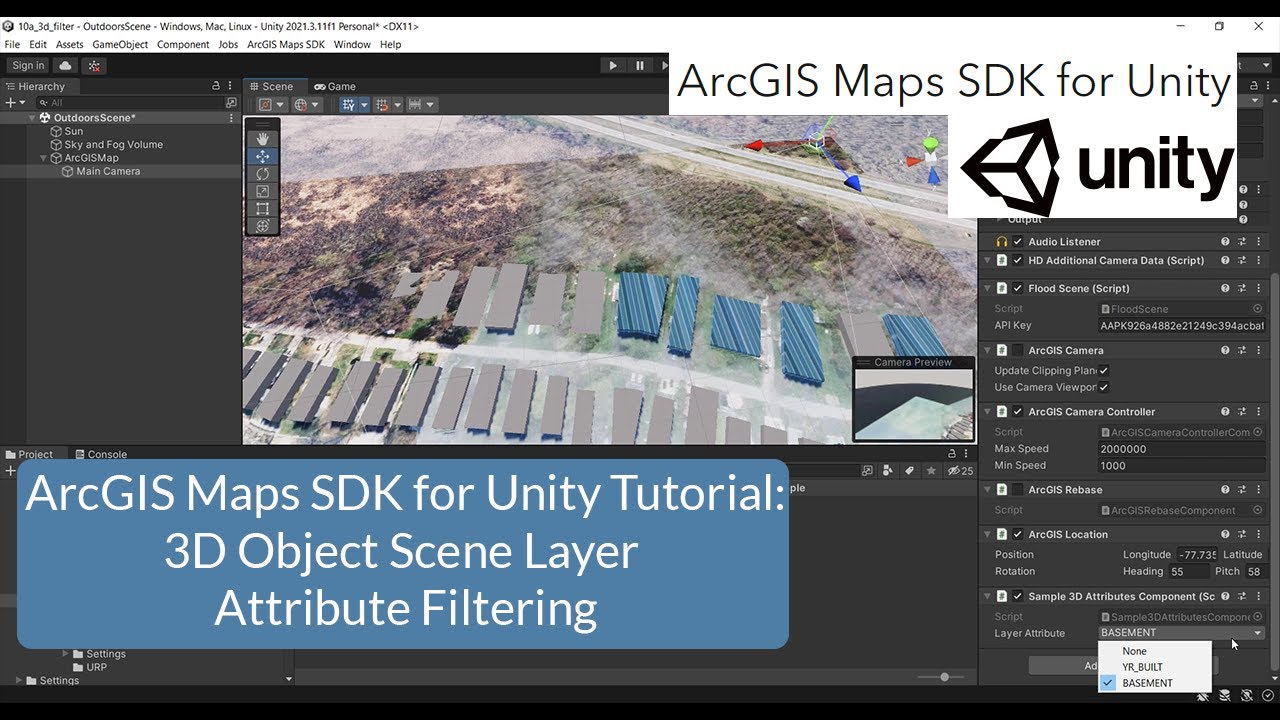The height and width of the screenshot is (720, 1280).
Task: Select the combined Transform tool
Action: pos(262,225)
